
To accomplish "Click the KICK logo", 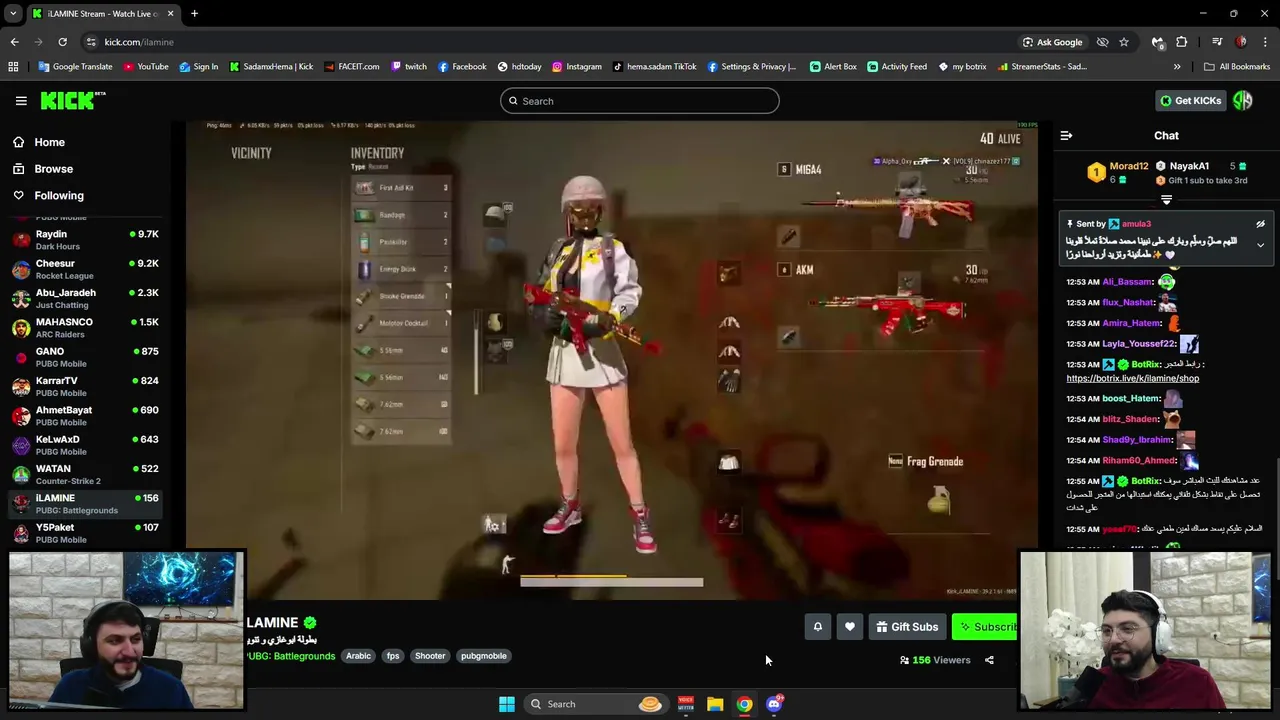I will pos(72,100).
